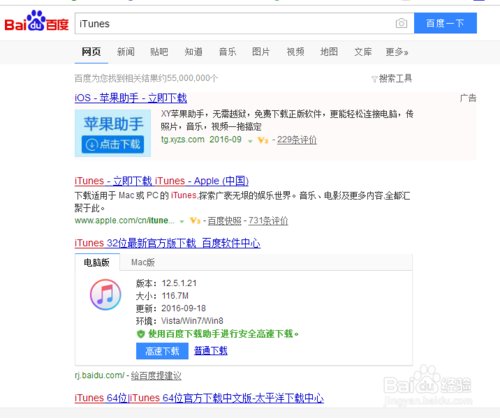Screen dimensions: 500x418
Task: Switch to the 贴吧 tab
Action: pyautogui.click(x=159, y=52)
